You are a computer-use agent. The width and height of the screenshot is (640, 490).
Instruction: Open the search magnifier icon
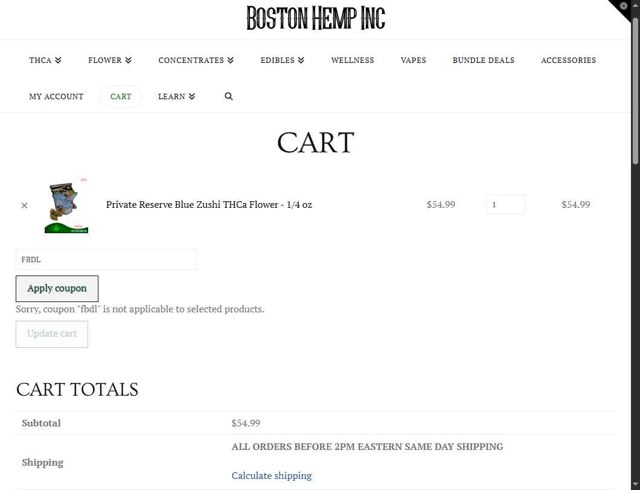pos(229,96)
